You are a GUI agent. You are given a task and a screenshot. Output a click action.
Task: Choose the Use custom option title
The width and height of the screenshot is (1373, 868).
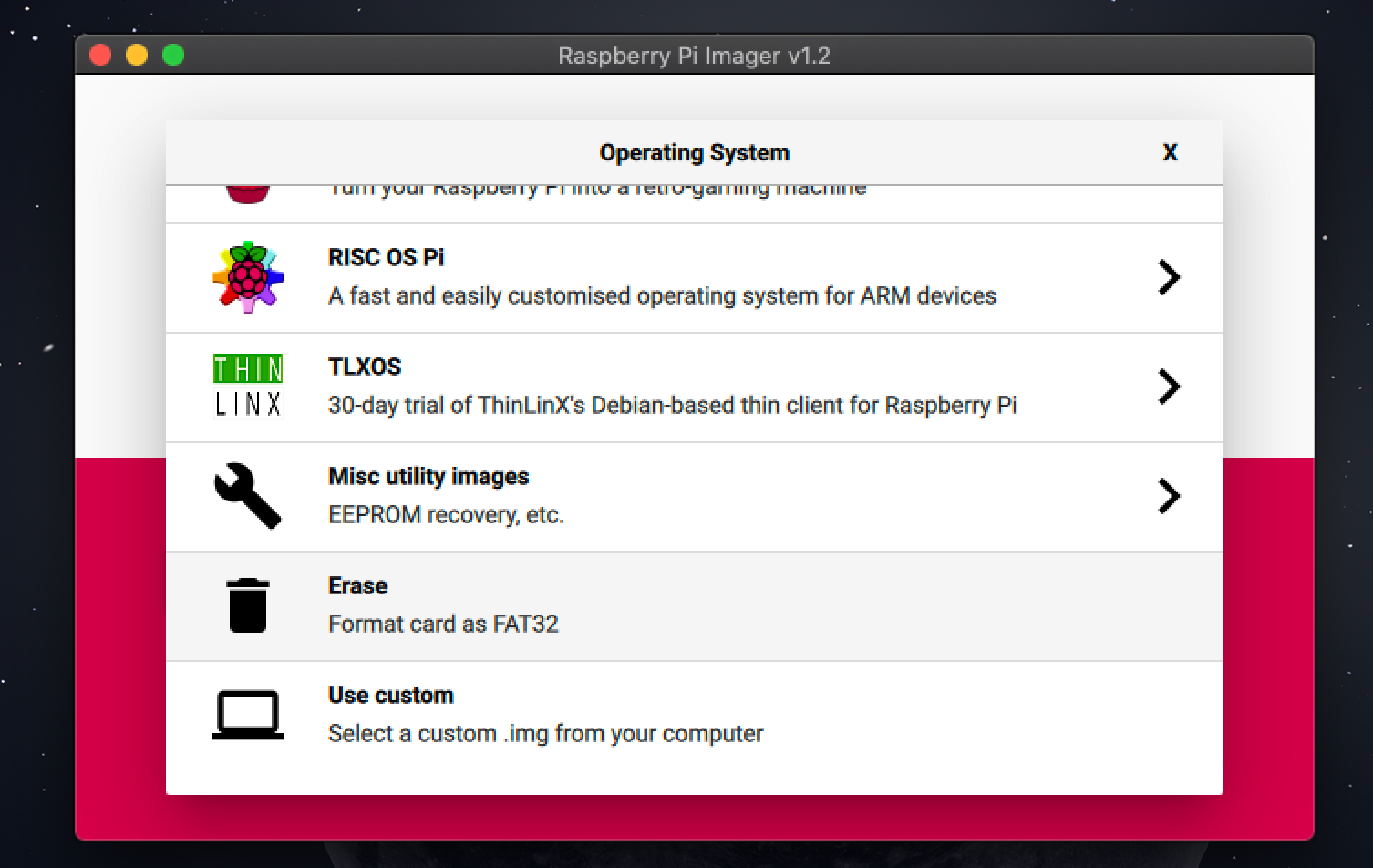[x=390, y=695]
